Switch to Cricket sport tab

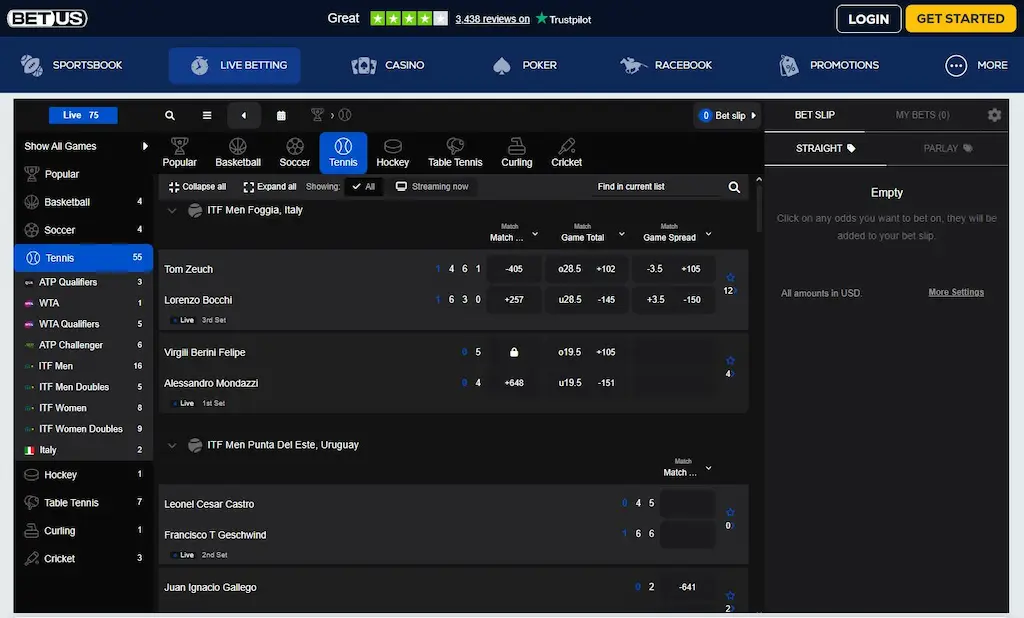(x=566, y=153)
